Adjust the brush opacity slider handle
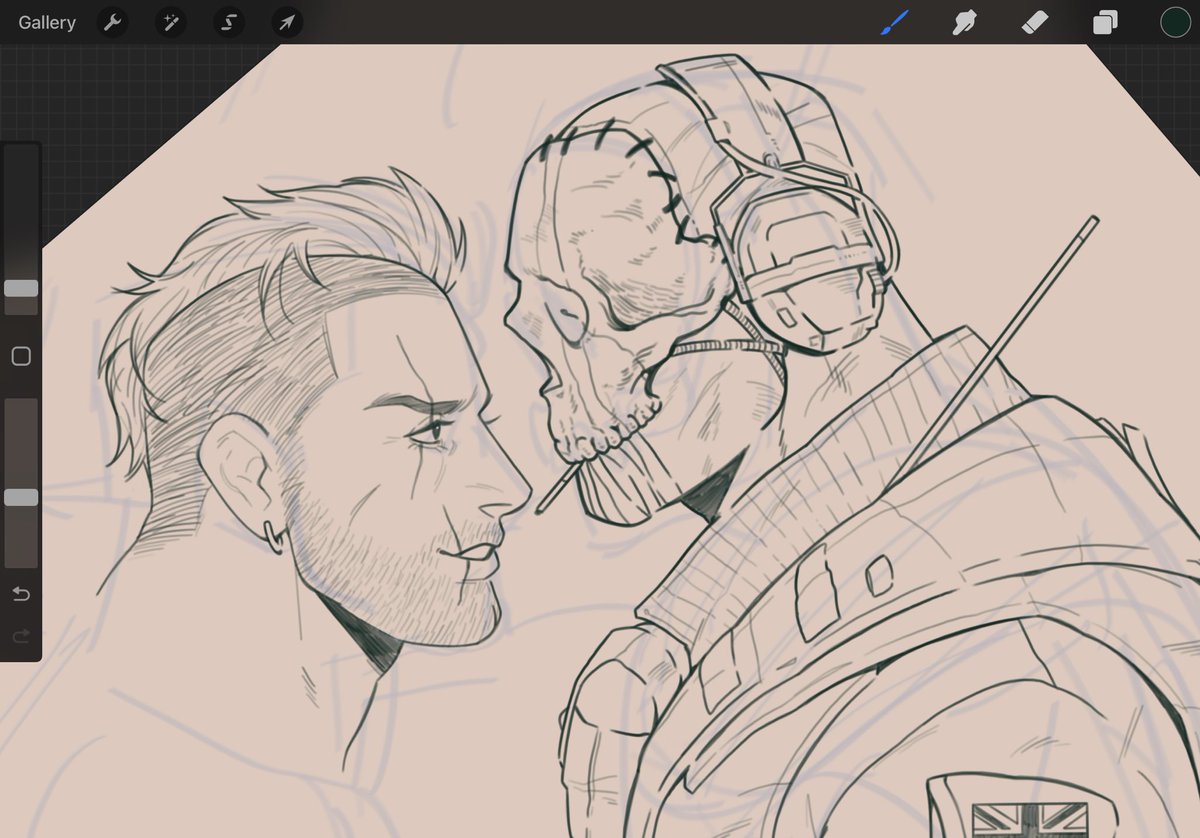1200x838 pixels. [21, 497]
